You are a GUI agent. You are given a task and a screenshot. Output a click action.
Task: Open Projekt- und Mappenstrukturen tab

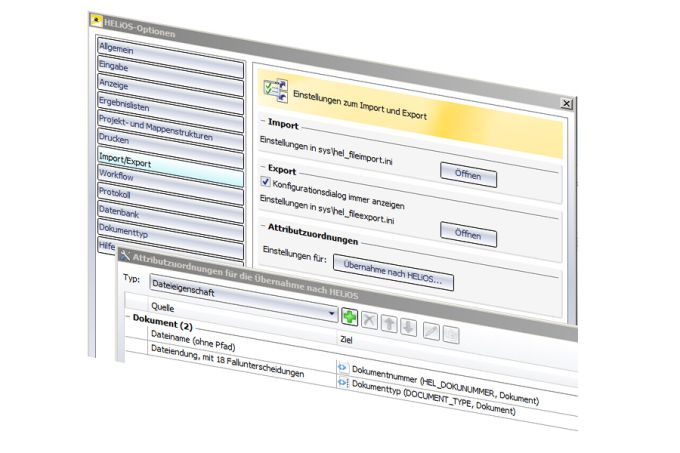(170, 132)
